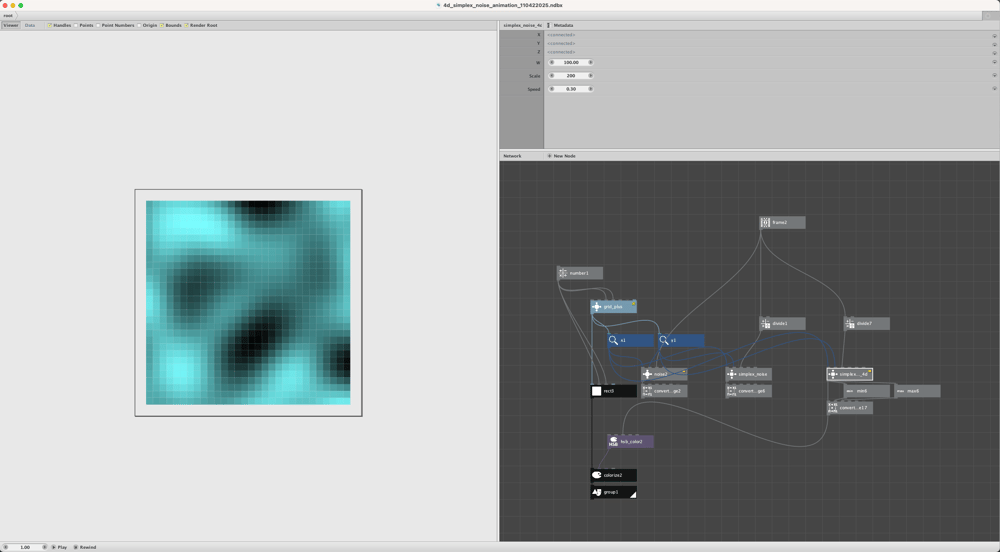This screenshot has height=552, width=1000.
Task: Click the colorize2 node icon
Action: click(596, 475)
